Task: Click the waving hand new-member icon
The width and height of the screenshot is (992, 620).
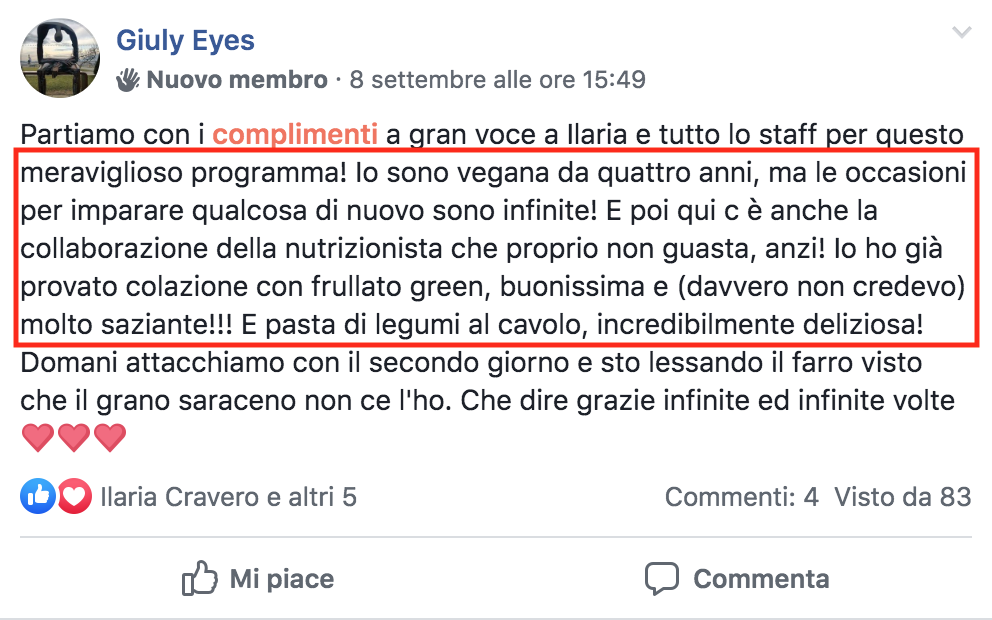Action: pos(129,80)
